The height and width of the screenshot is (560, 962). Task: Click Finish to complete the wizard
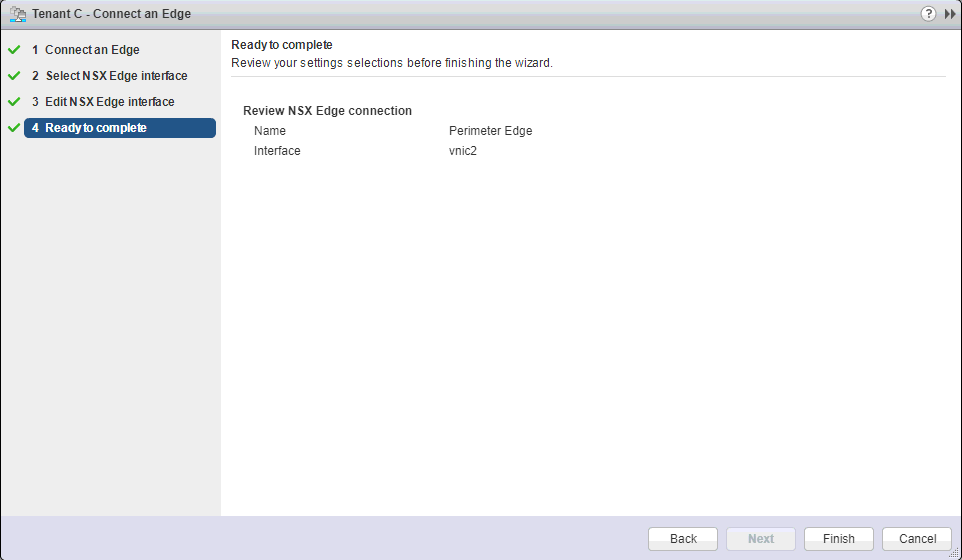(x=838, y=539)
